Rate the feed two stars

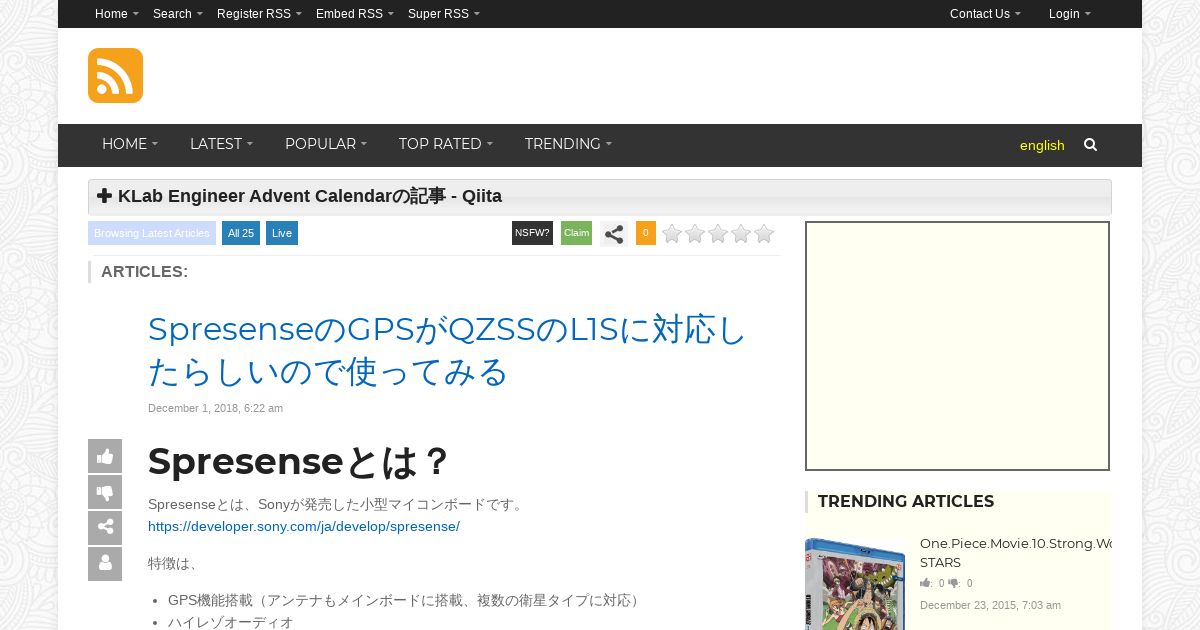click(x=695, y=234)
